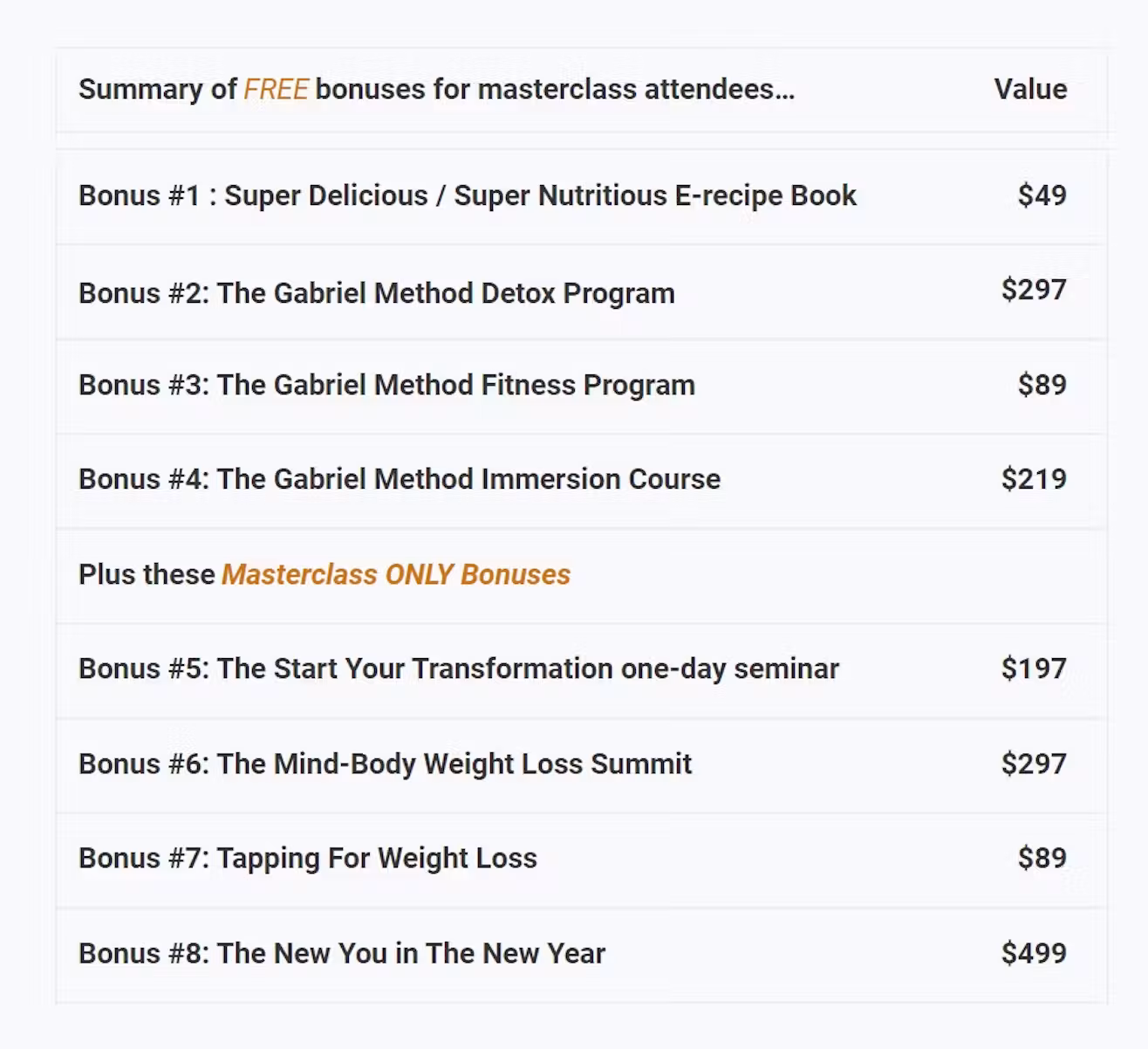Select the Summary of FREE bonuses heading
This screenshot has height=1049, width=1148.
(x=436, y=89)
